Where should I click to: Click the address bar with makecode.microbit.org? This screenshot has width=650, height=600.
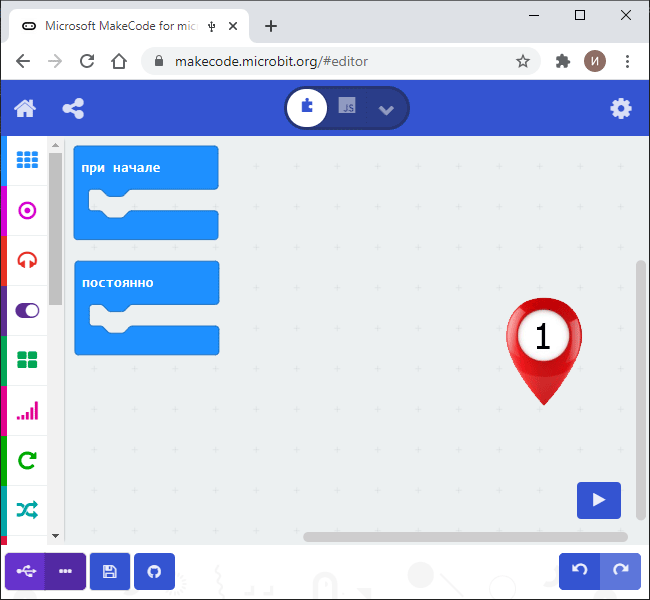(271, 61)
